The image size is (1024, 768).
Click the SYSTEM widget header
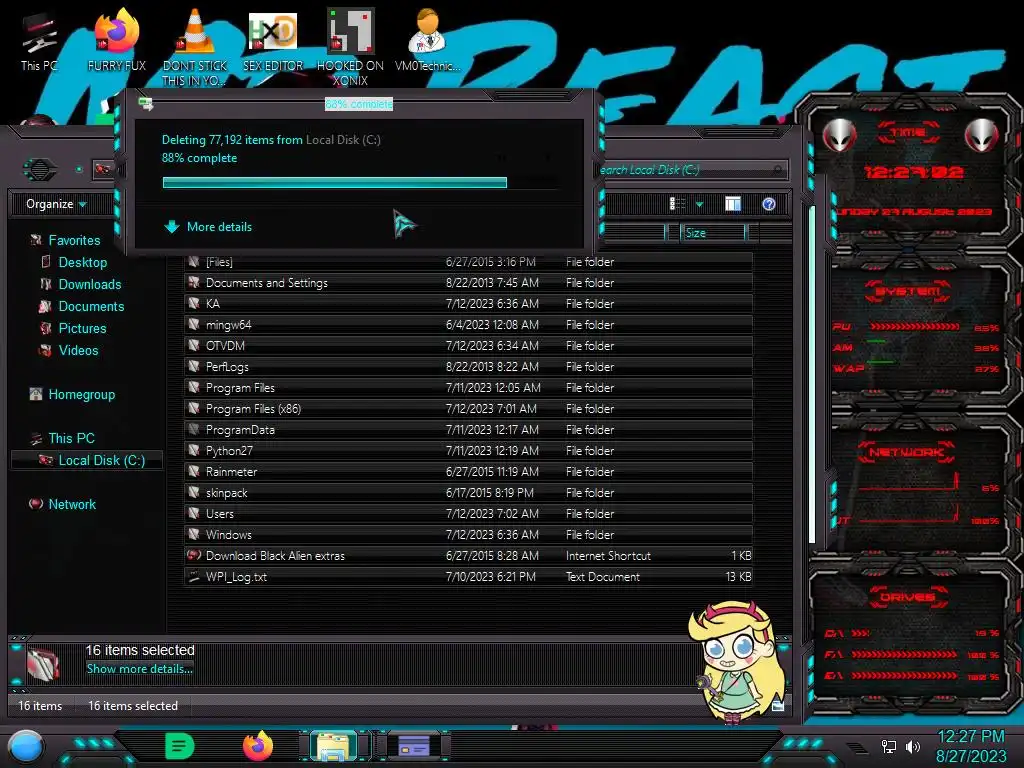point(908,291)
